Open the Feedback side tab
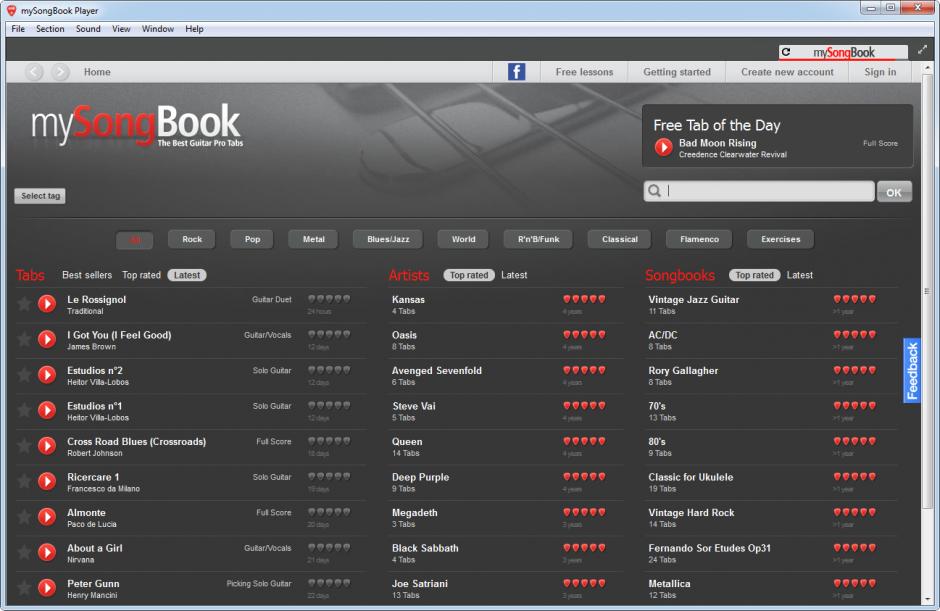This screenshot has width=940, height=611. [x=912, y=371]
